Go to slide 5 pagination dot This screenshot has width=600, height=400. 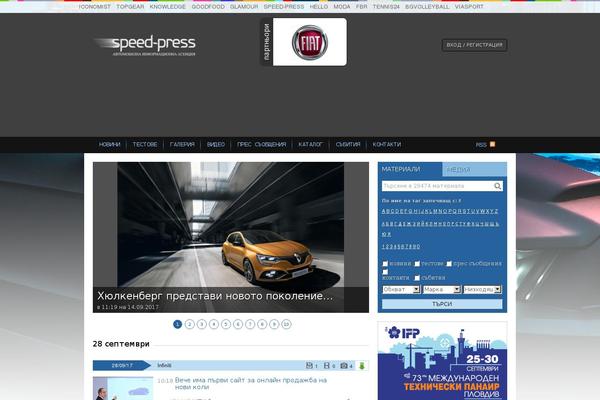(226, 324)
